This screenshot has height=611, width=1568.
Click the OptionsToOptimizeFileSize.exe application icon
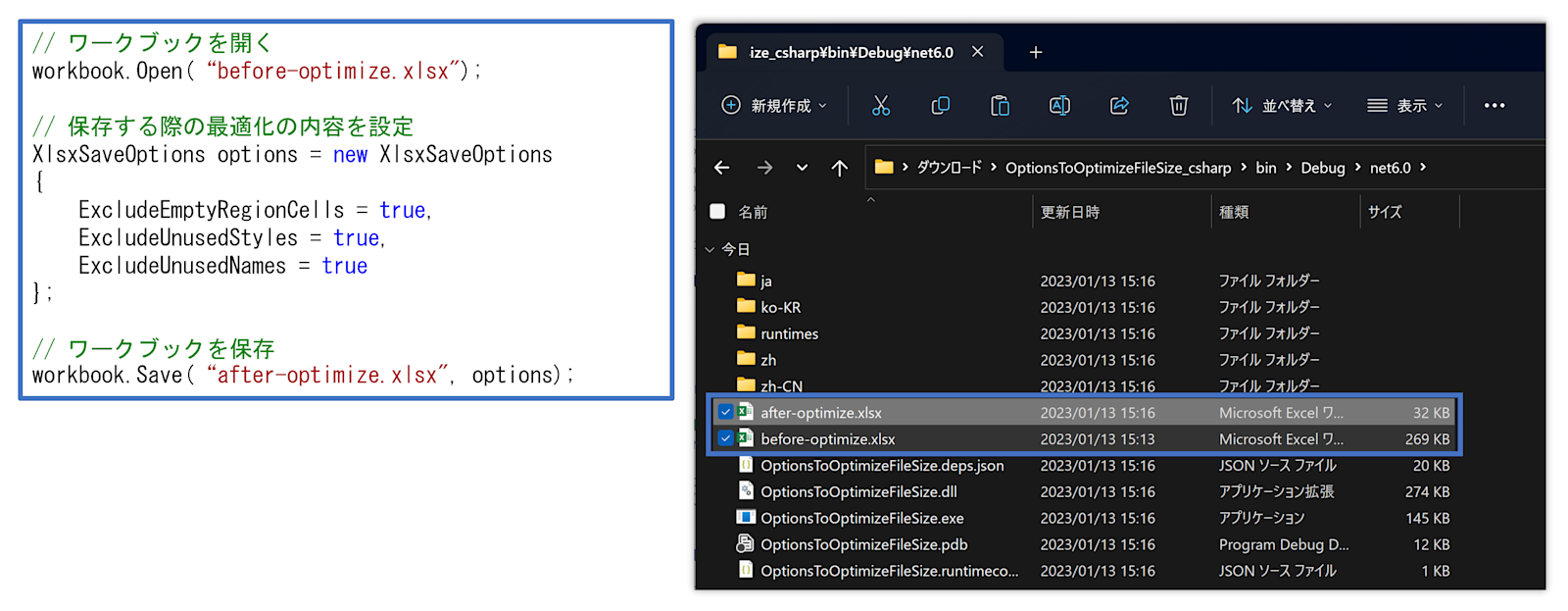click(x=746, y=517)
